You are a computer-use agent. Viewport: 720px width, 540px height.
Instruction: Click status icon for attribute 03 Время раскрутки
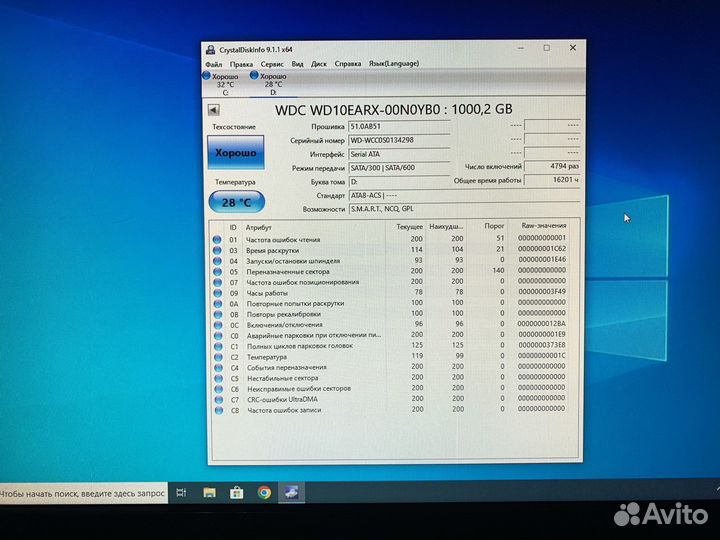[x=217, y=250]
